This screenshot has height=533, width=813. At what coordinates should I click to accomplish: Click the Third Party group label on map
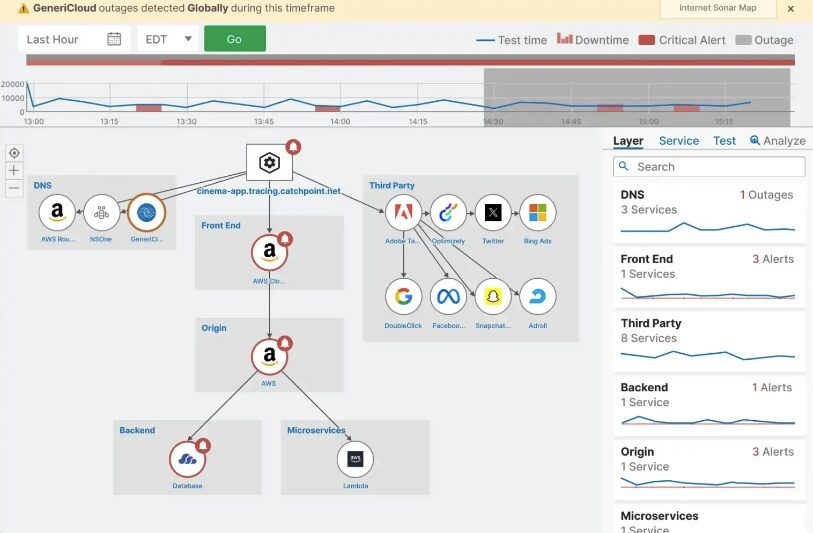[x=392, y=185]
